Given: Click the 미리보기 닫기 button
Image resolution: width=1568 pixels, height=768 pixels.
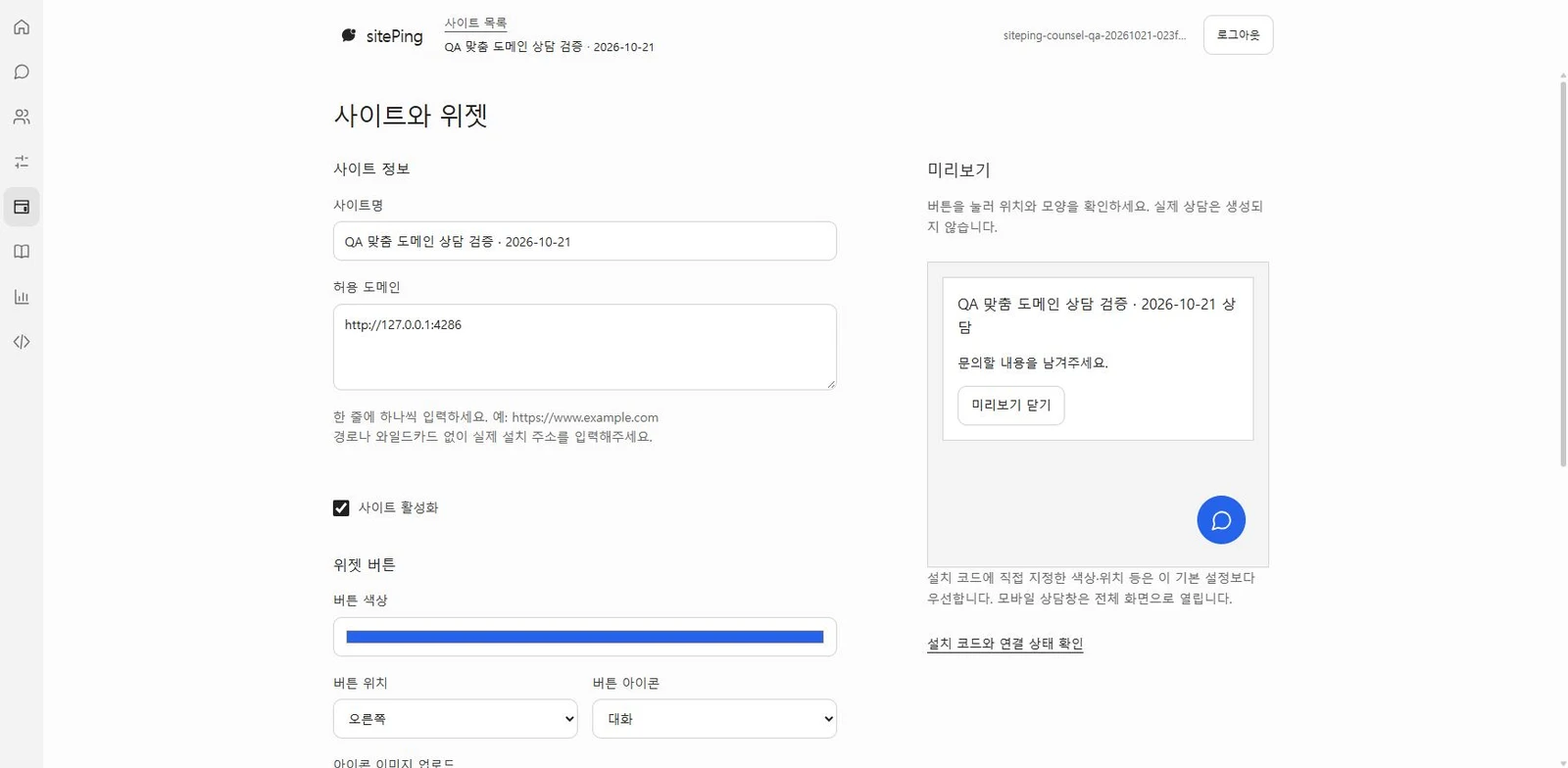Looking at the screenshot, I should 1010,406.
